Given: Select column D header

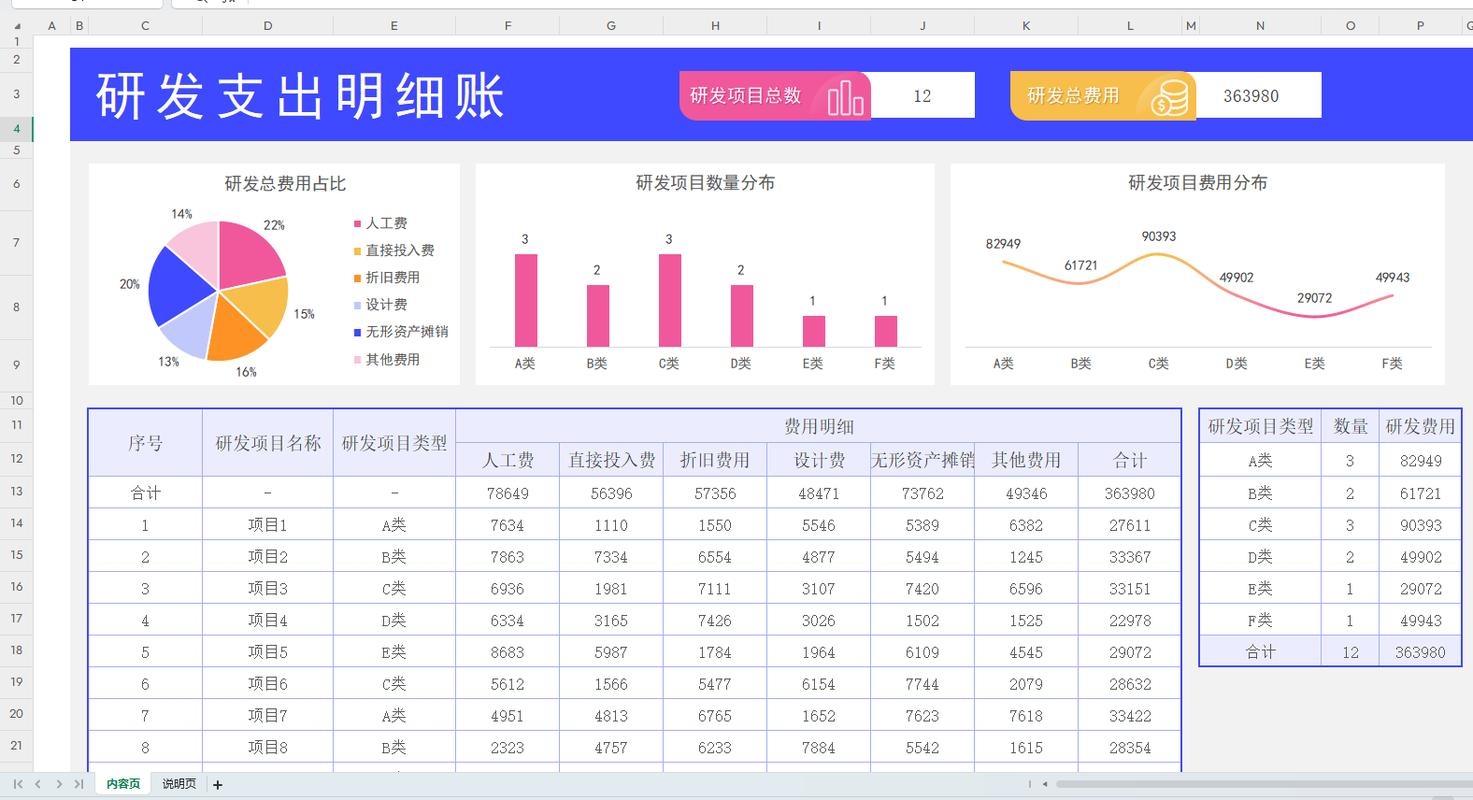Looking at the screenshot, I should [x=268, y=26].
